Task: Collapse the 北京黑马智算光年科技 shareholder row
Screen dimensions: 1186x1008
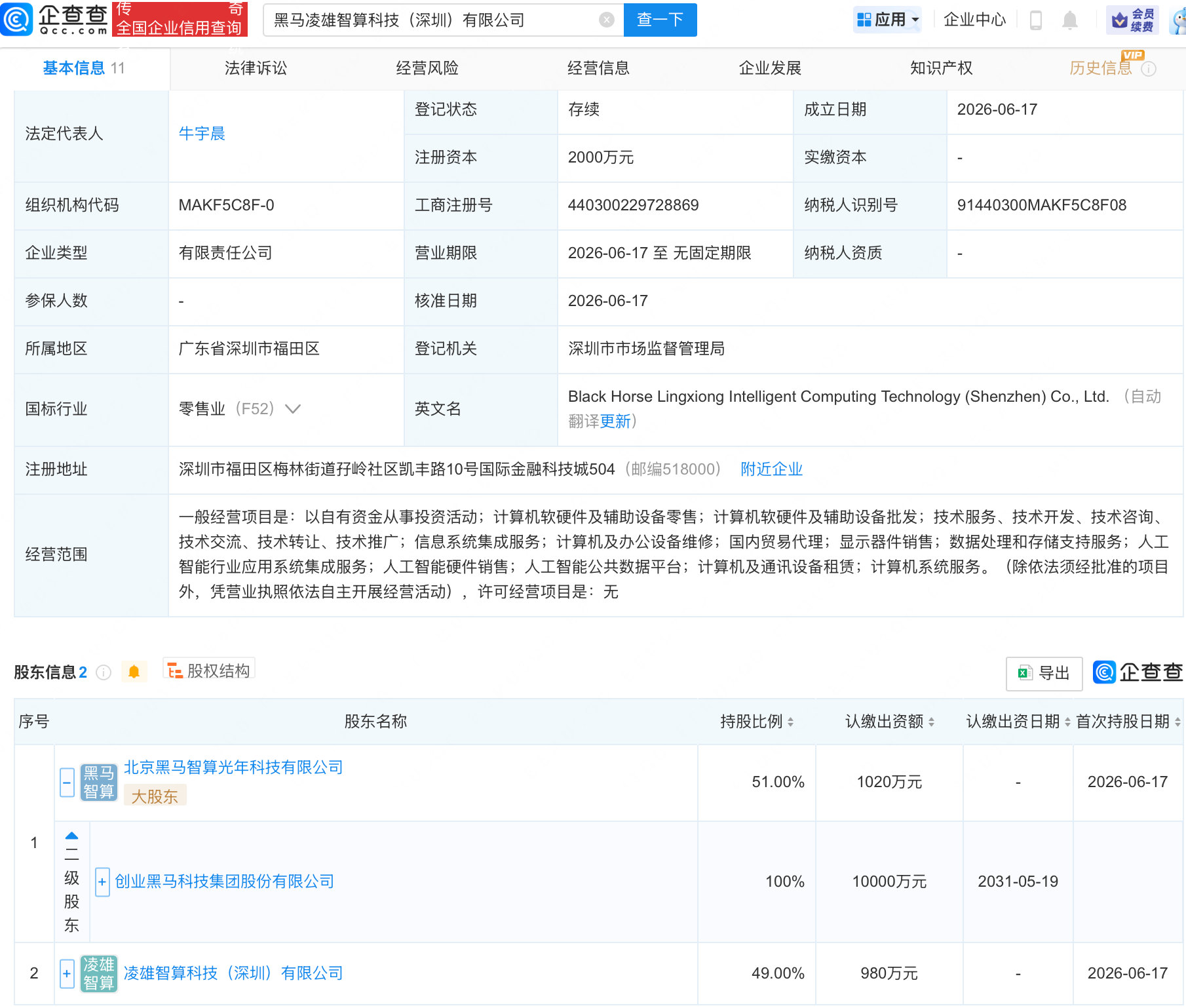Action: 67,783
